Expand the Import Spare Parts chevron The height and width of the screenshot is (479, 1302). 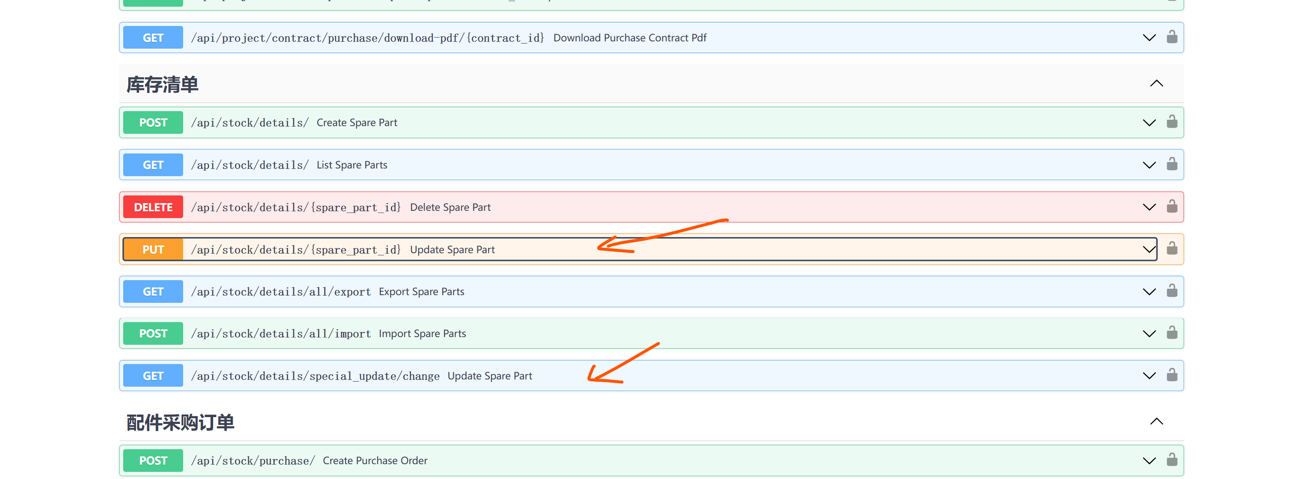pos(1149,334)
